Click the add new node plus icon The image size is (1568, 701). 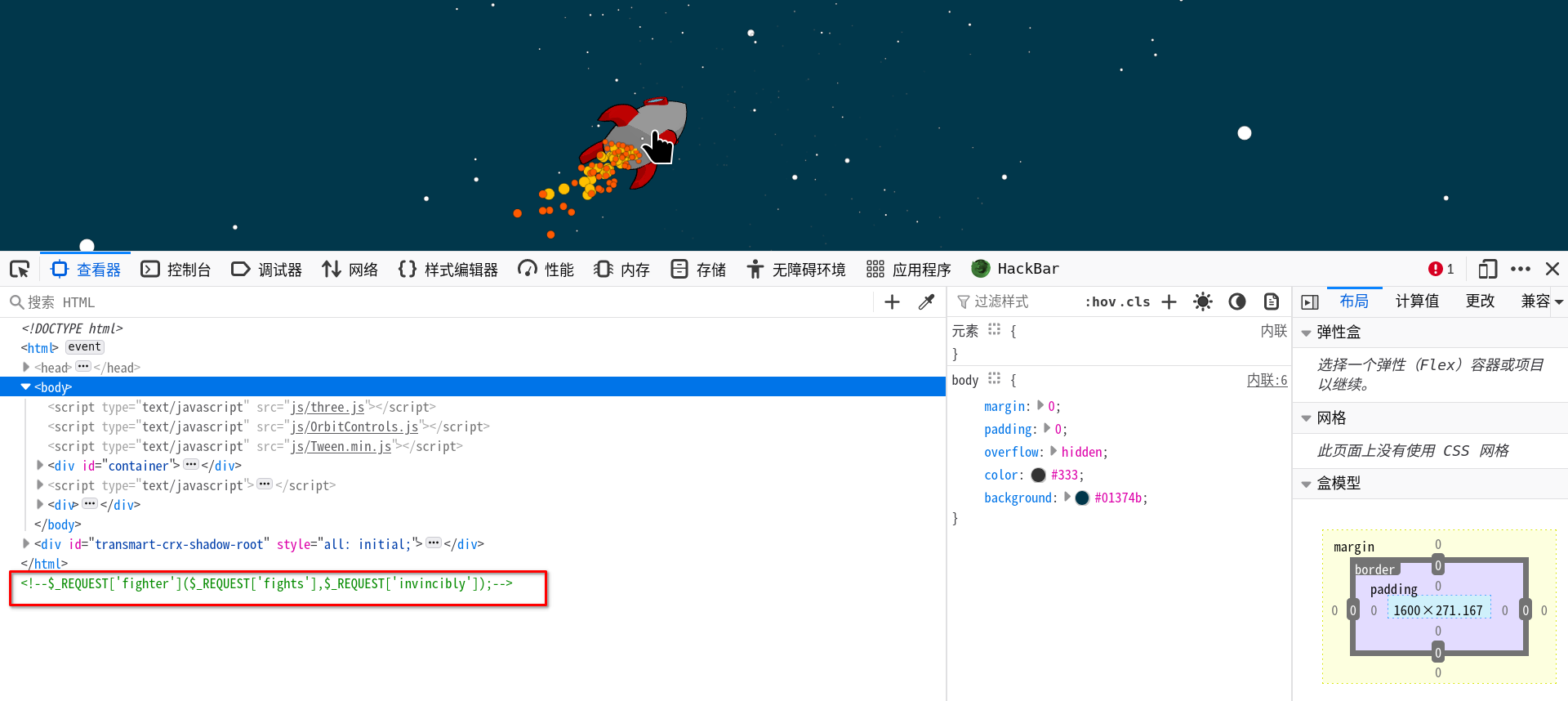(892, 302)
